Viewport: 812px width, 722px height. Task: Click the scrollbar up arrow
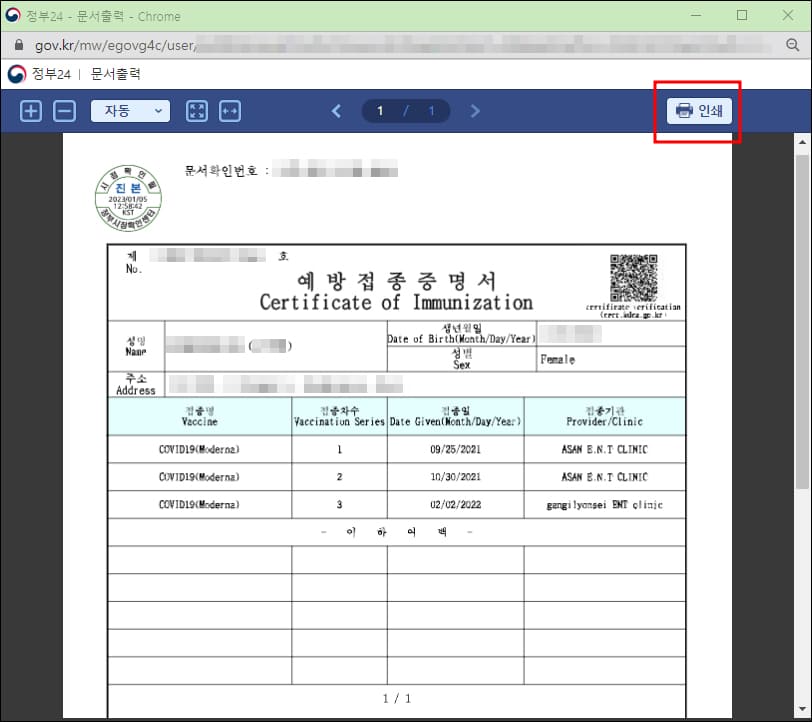click(803, 141)
